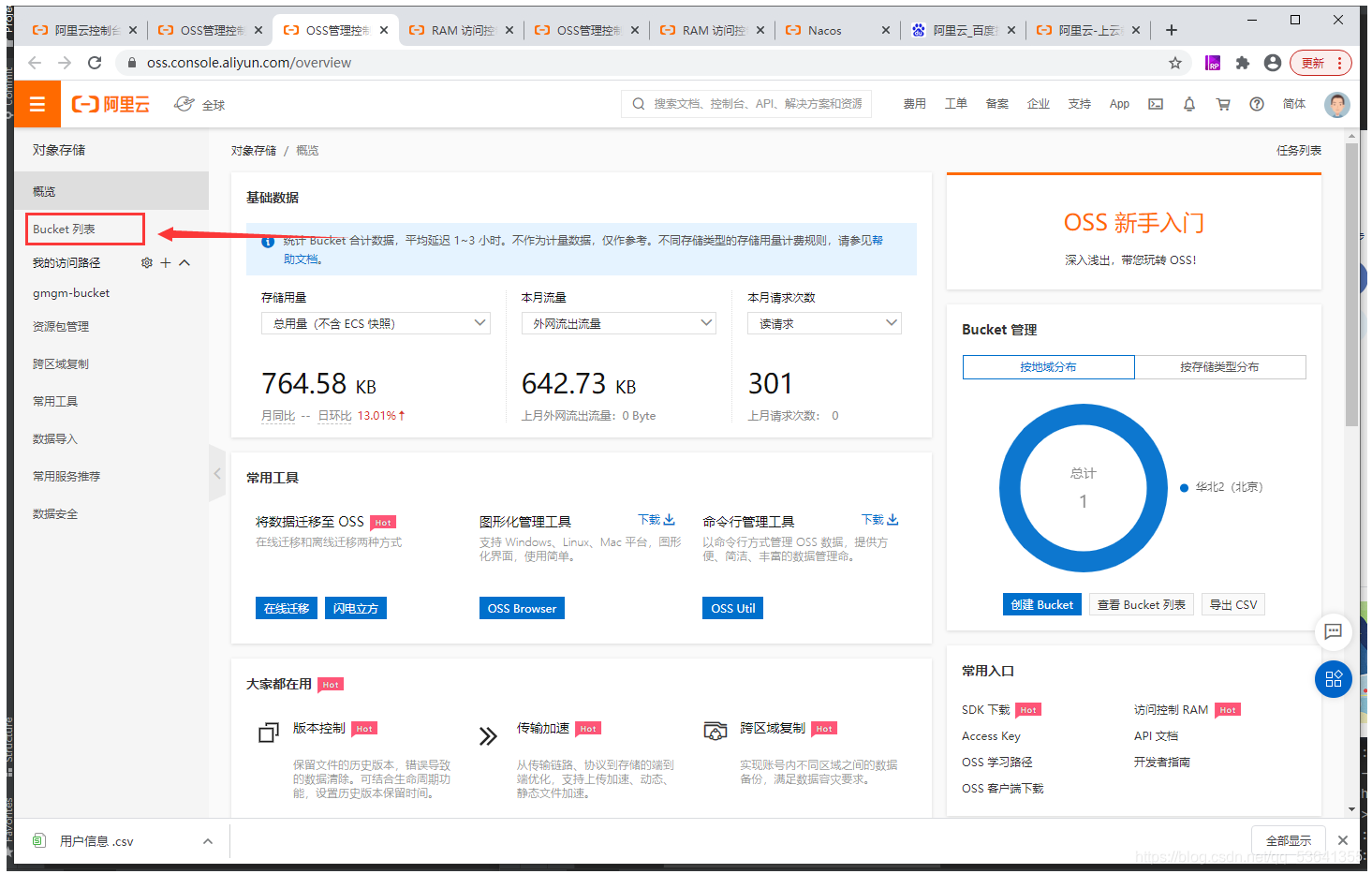Open the Cloud Shell terminal icon
1372x874 pixels.
pyautogui.click(x=1156, y=104)
